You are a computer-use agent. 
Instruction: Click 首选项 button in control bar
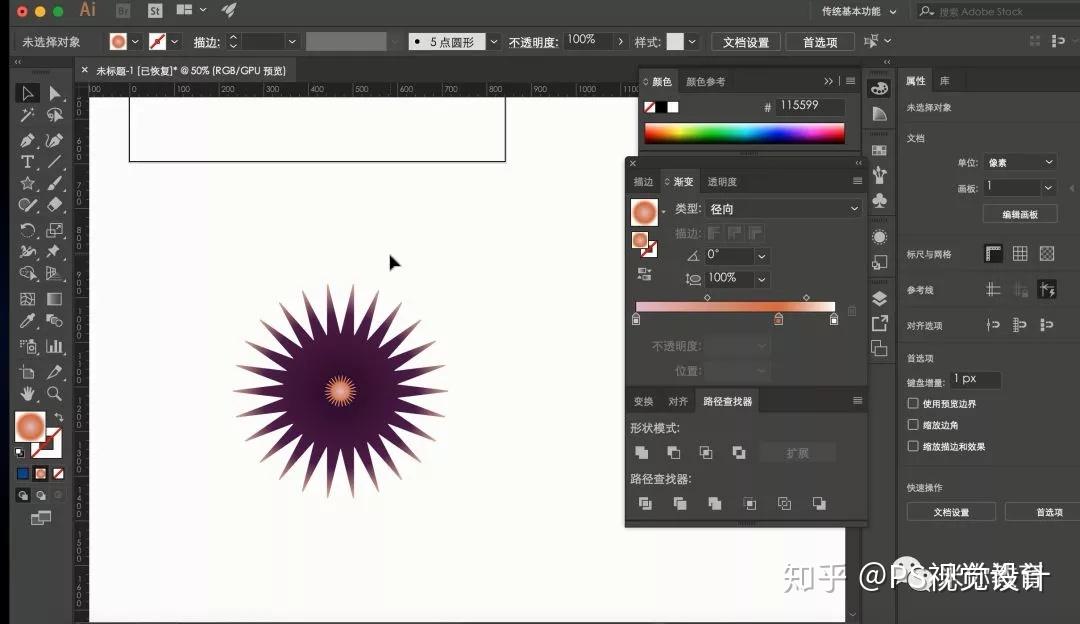pos(820,42)
